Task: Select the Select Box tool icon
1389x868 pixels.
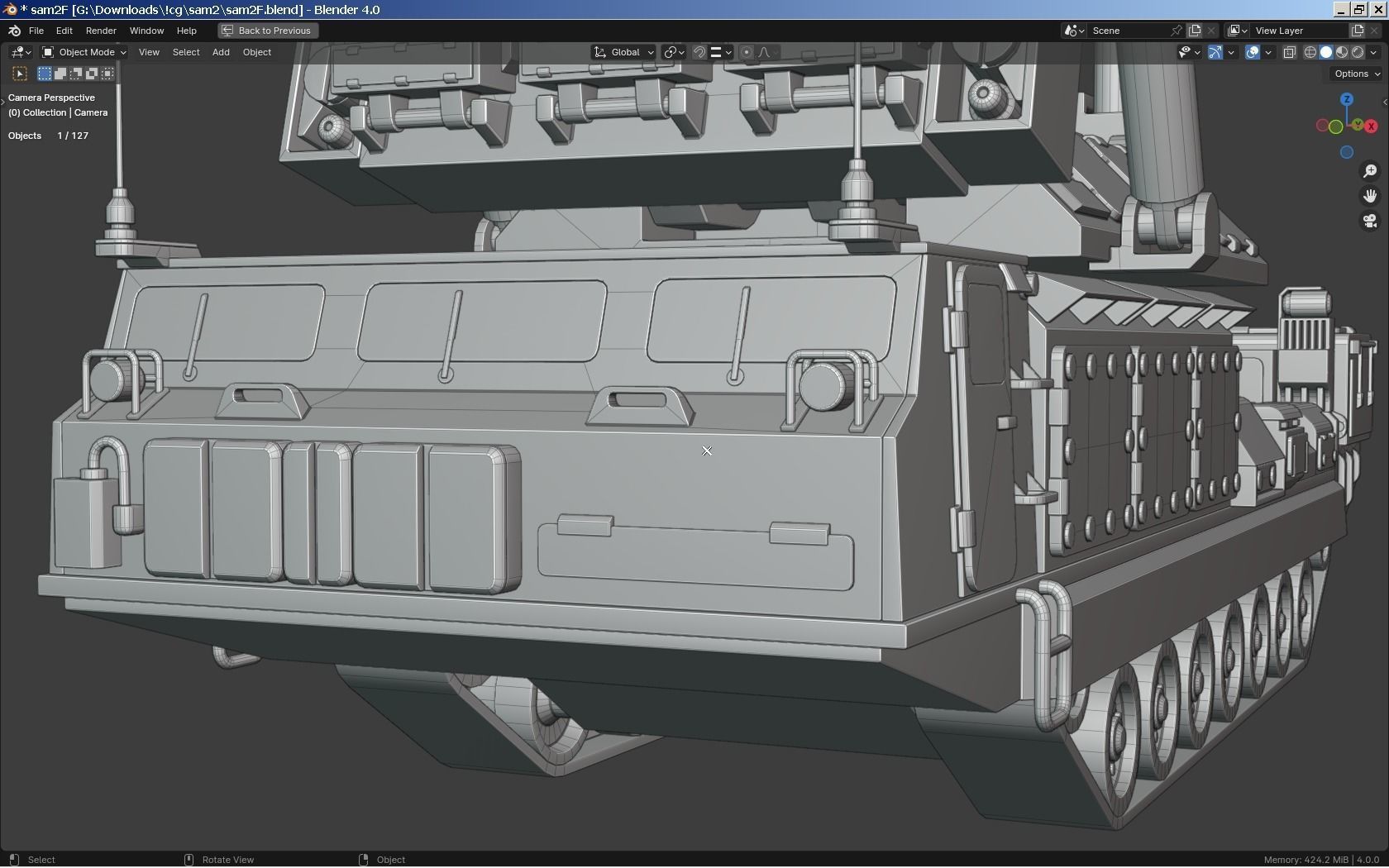Action: click(20, 74)
